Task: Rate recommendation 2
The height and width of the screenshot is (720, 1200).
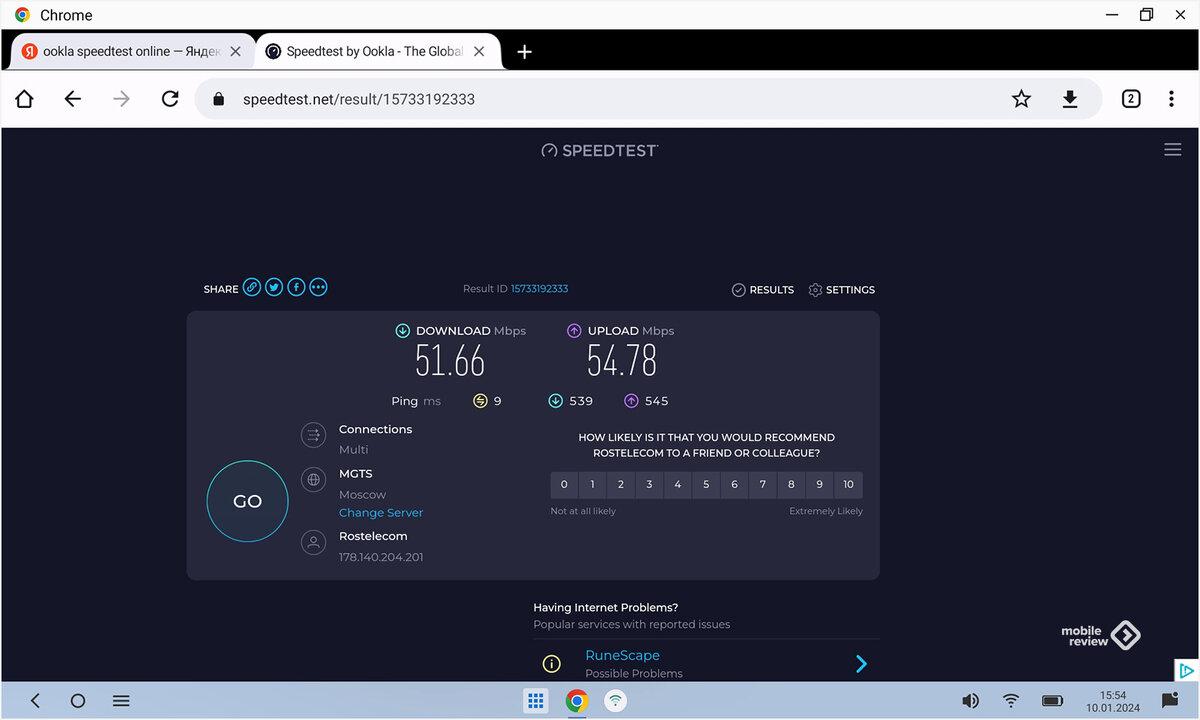Action: point(621,485)
